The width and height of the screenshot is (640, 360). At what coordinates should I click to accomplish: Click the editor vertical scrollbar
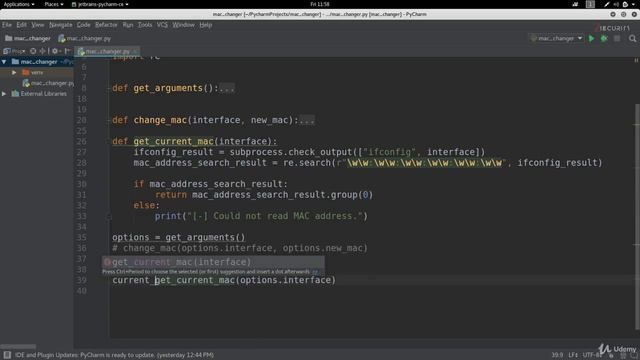[x=637, y=216]
